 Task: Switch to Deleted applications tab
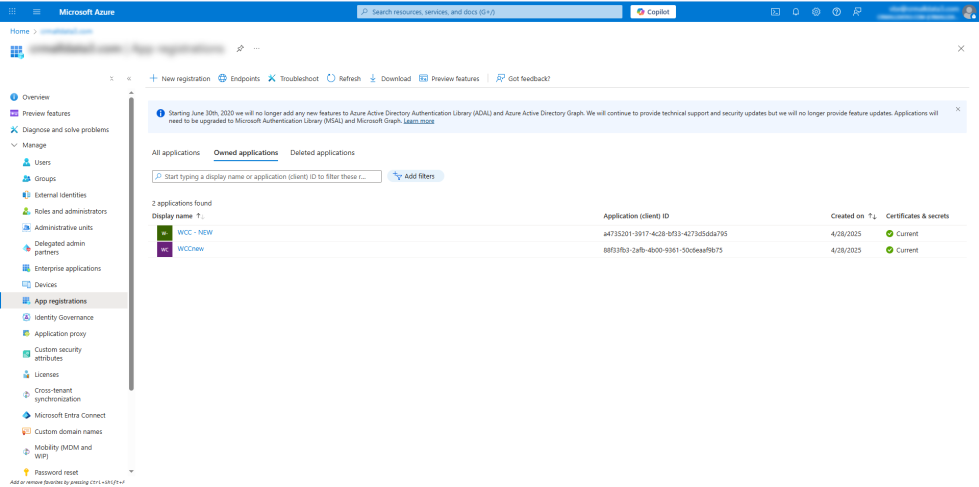click(322, 152)
